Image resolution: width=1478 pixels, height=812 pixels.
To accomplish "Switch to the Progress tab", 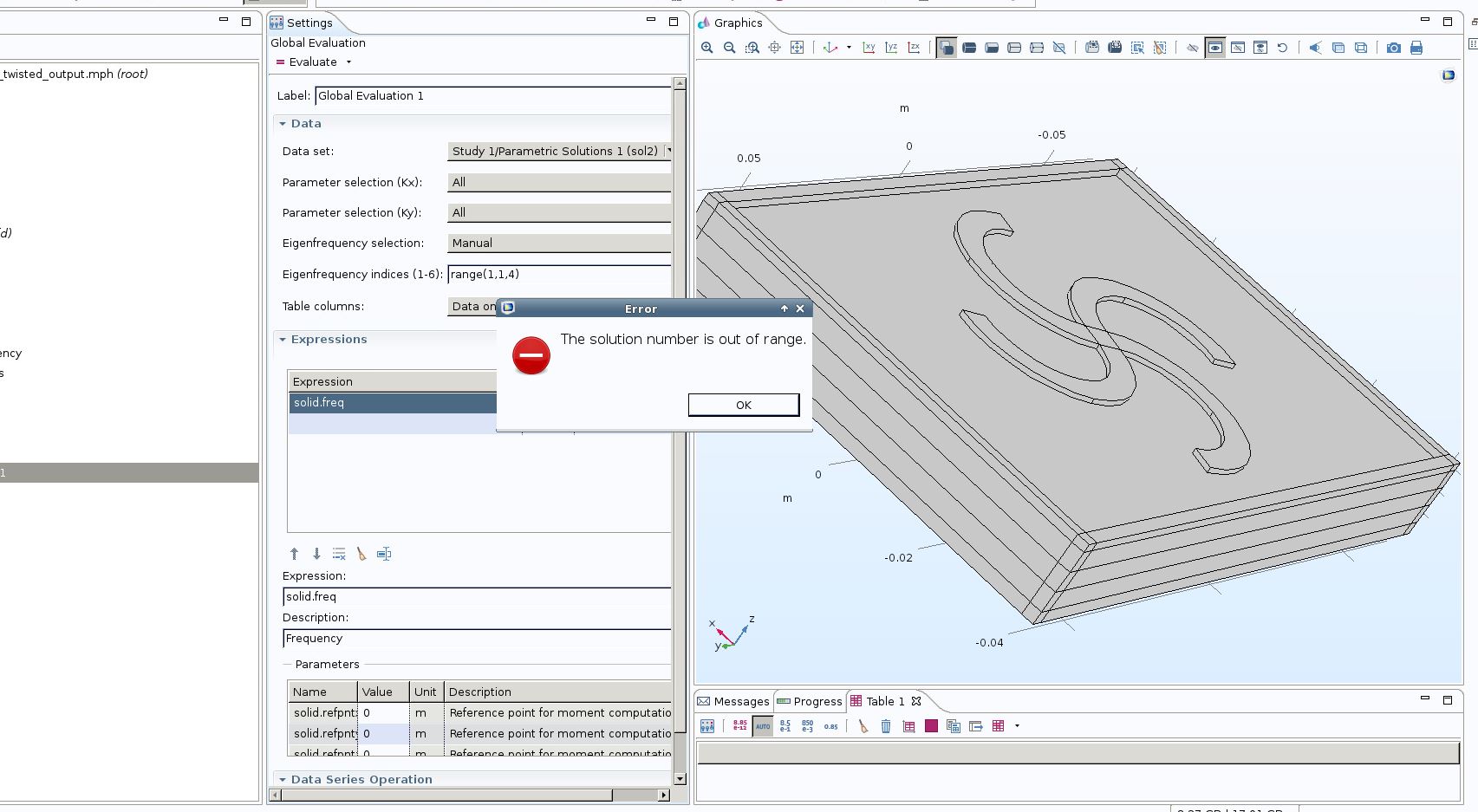I will 810,701.
